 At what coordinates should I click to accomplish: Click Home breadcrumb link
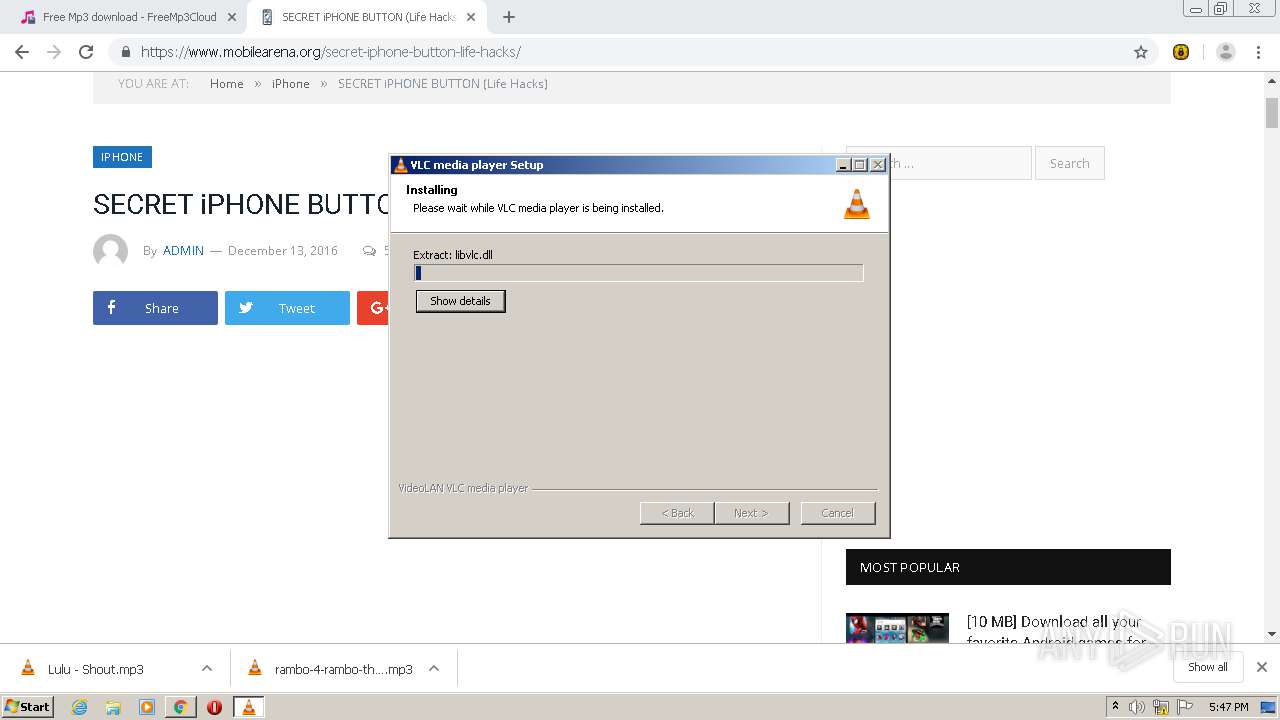226,84
